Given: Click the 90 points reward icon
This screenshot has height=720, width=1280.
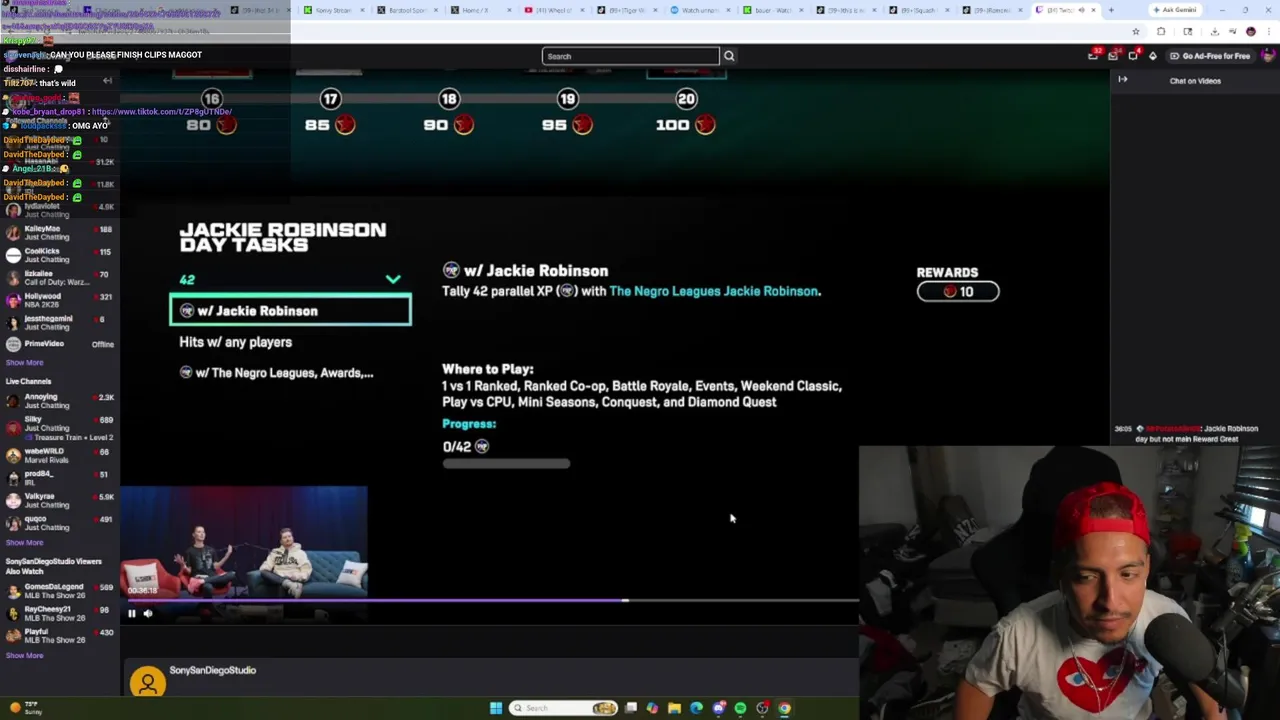Looking at the screenshot, I should (464, 125).
